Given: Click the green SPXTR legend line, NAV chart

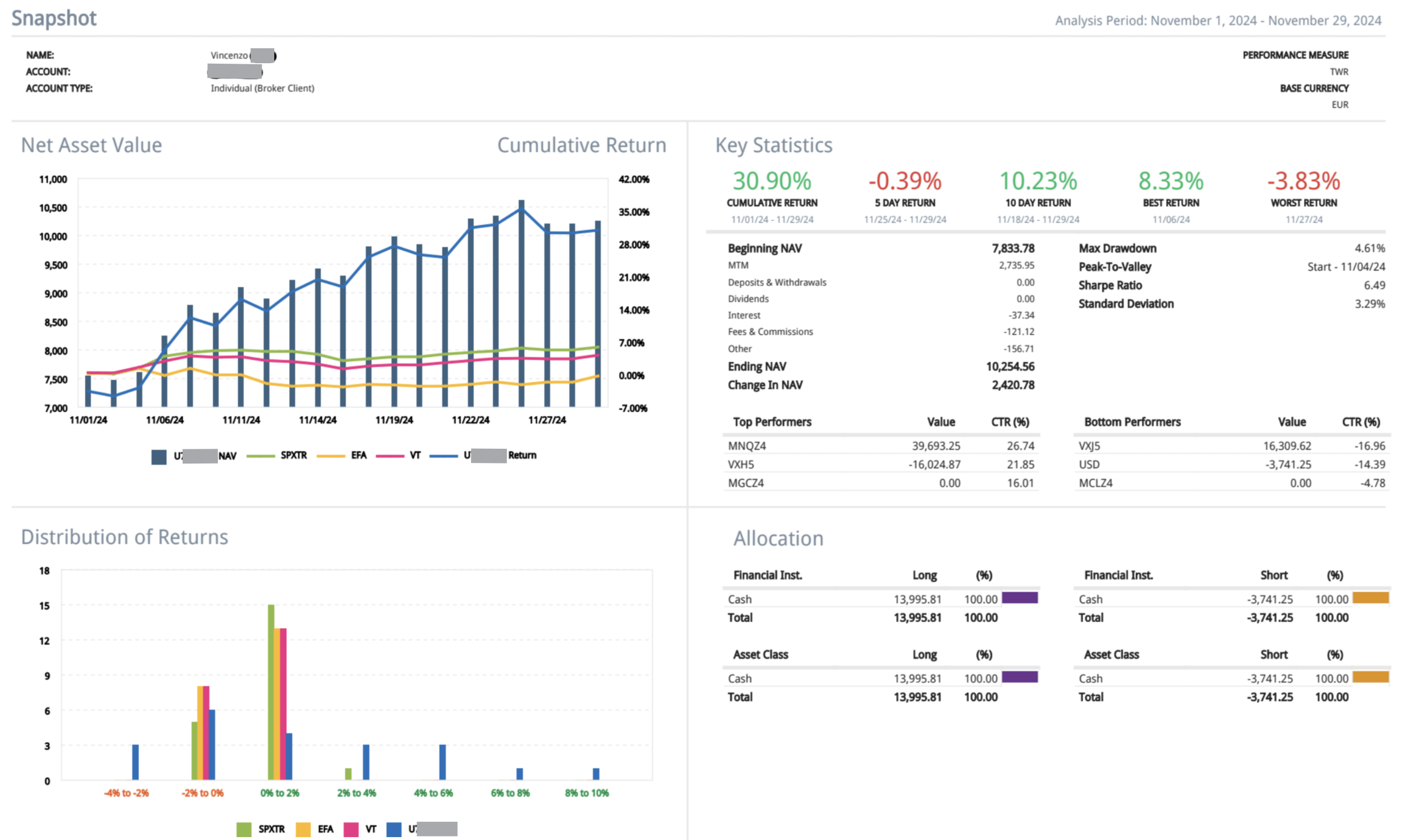Looking at the screenshot, I should pos(260,456).
